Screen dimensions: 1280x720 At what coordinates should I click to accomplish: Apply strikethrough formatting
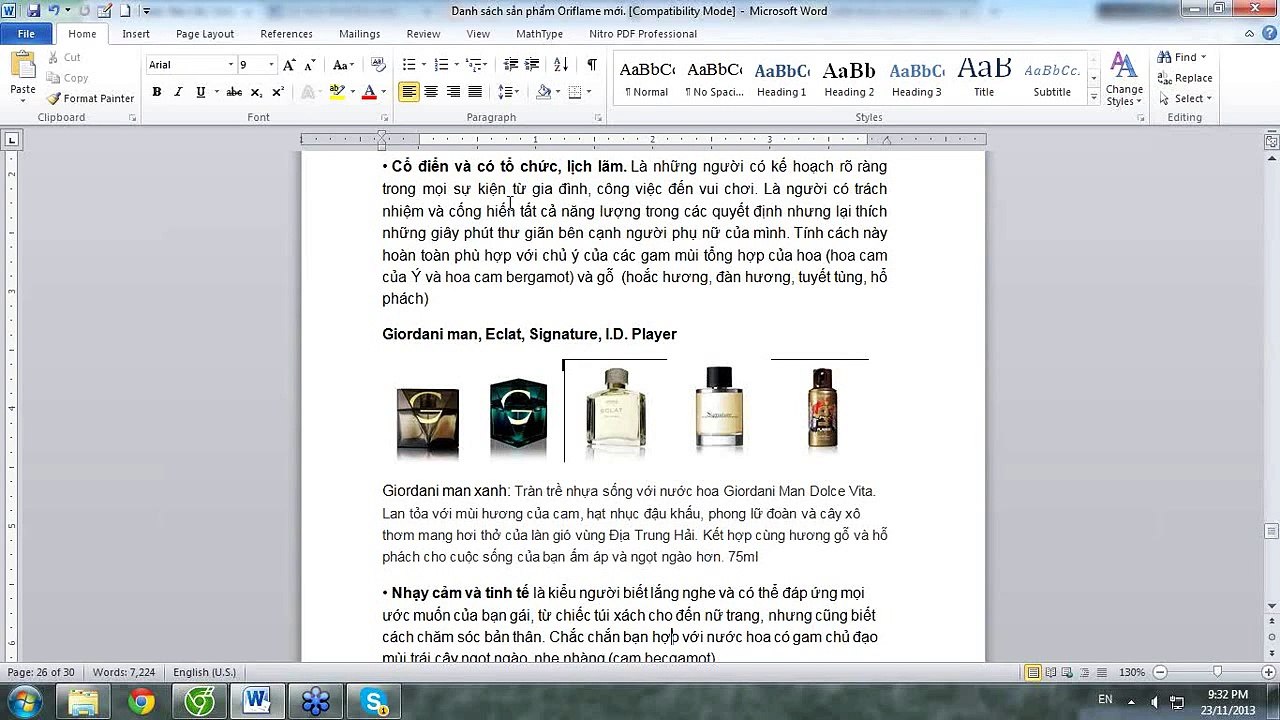click(x=233, y=92)
